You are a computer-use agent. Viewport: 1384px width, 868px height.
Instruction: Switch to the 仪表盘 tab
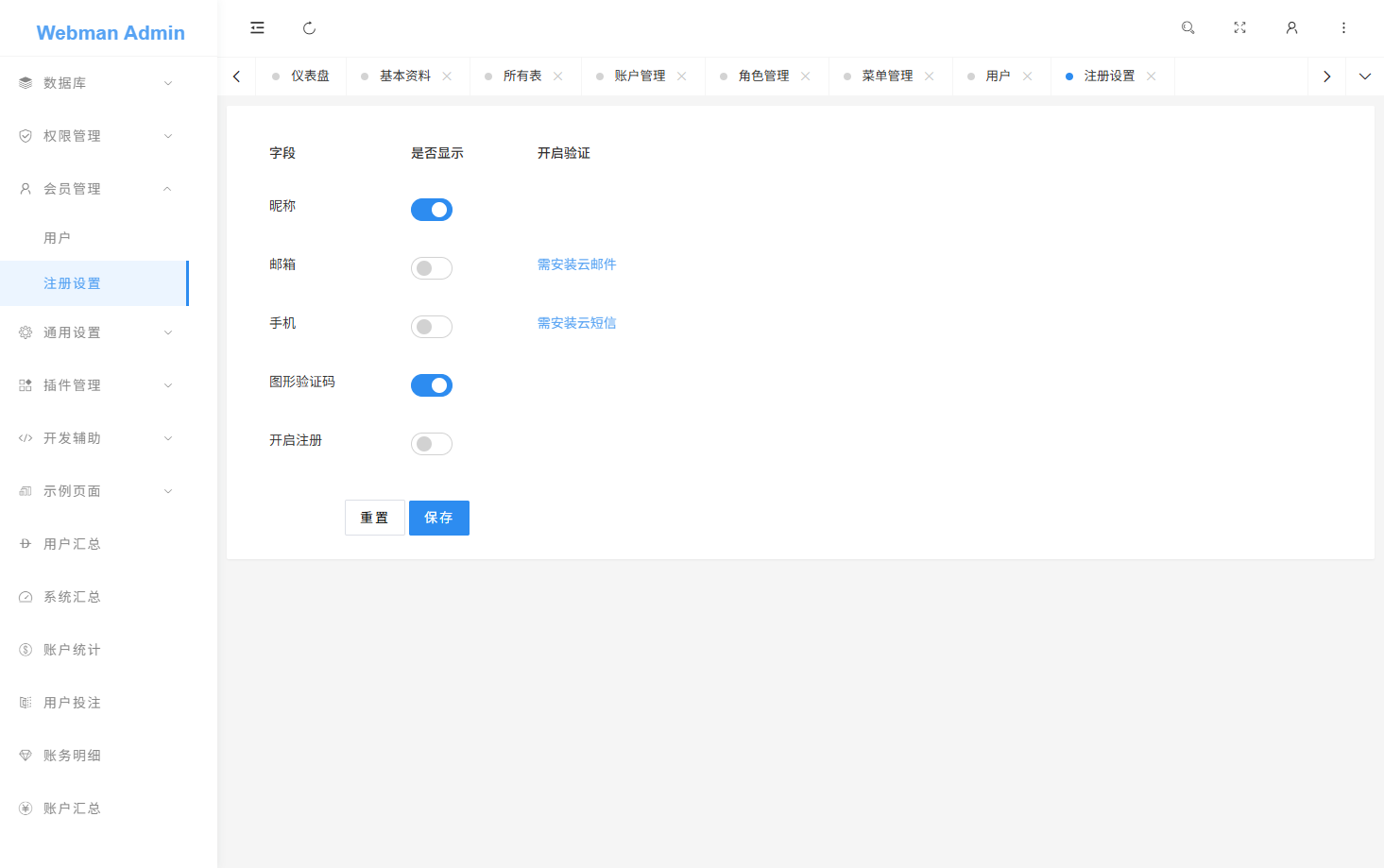[308, 76]
